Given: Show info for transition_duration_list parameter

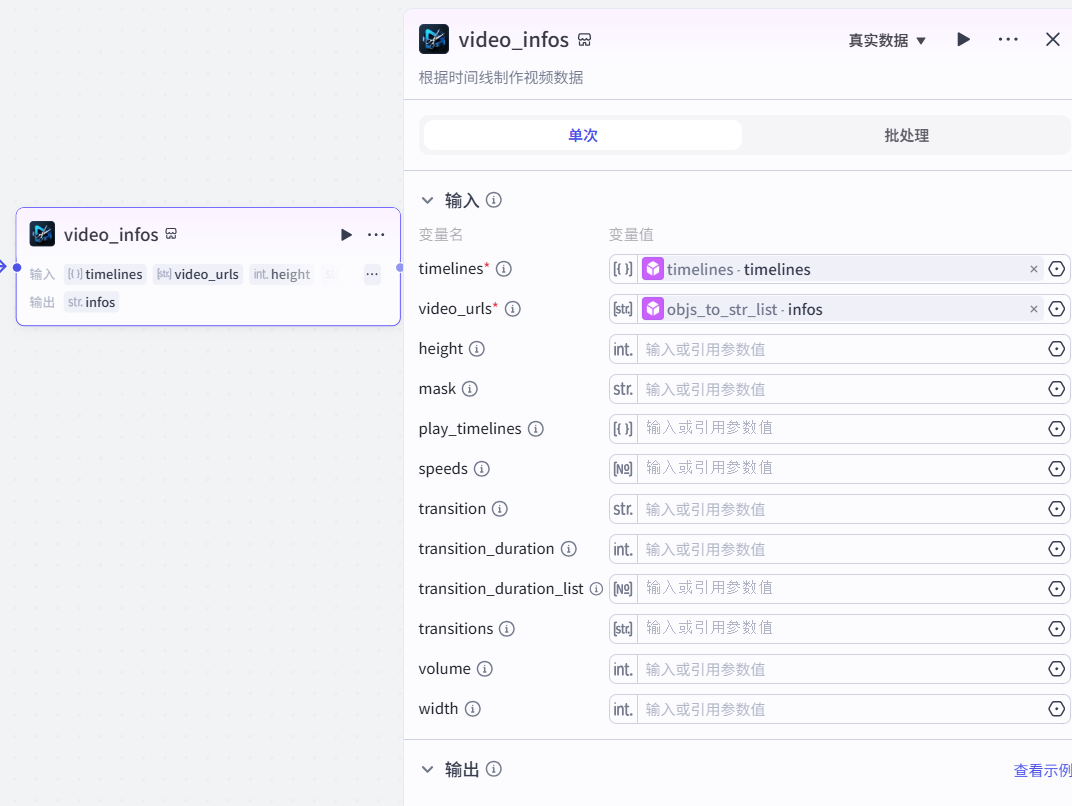Looking at the screenshot, I should [x=596, y=589].
